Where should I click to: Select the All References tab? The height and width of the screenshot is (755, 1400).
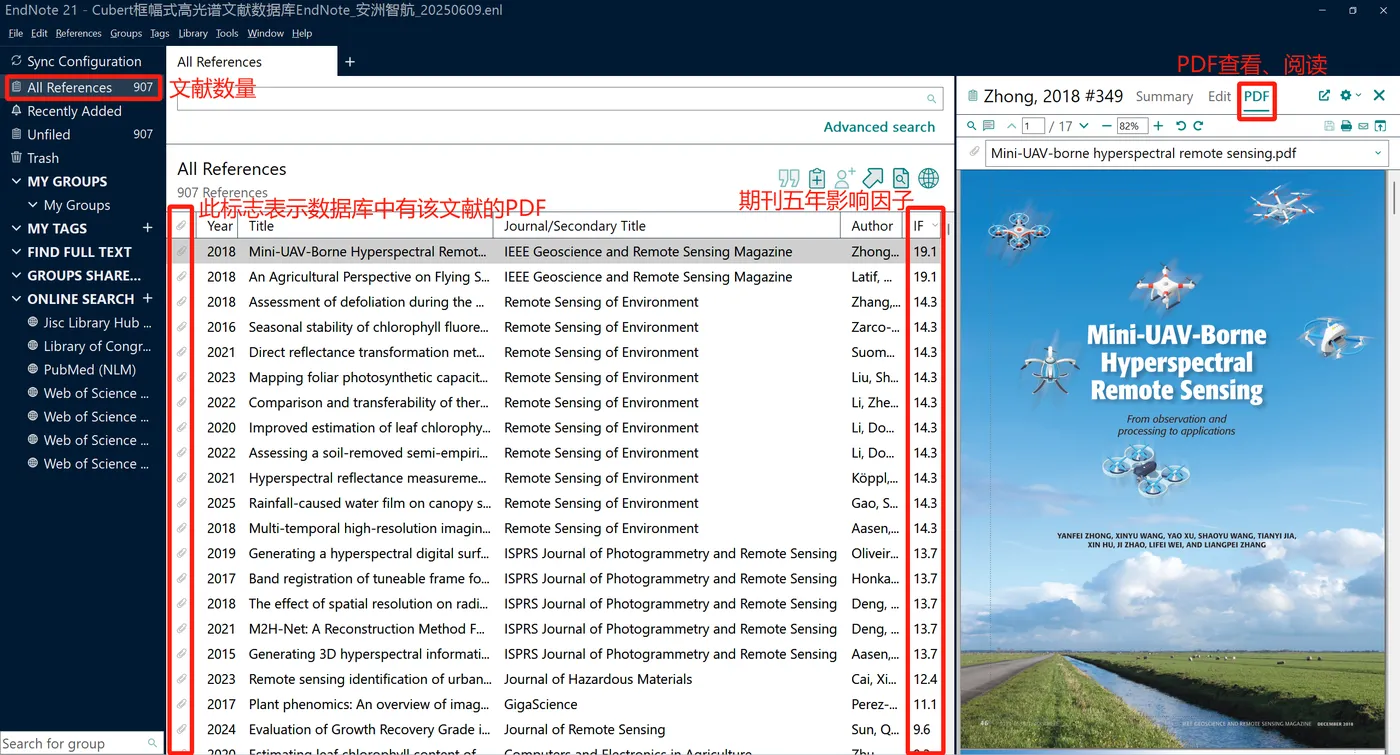[x=253, y=62]
